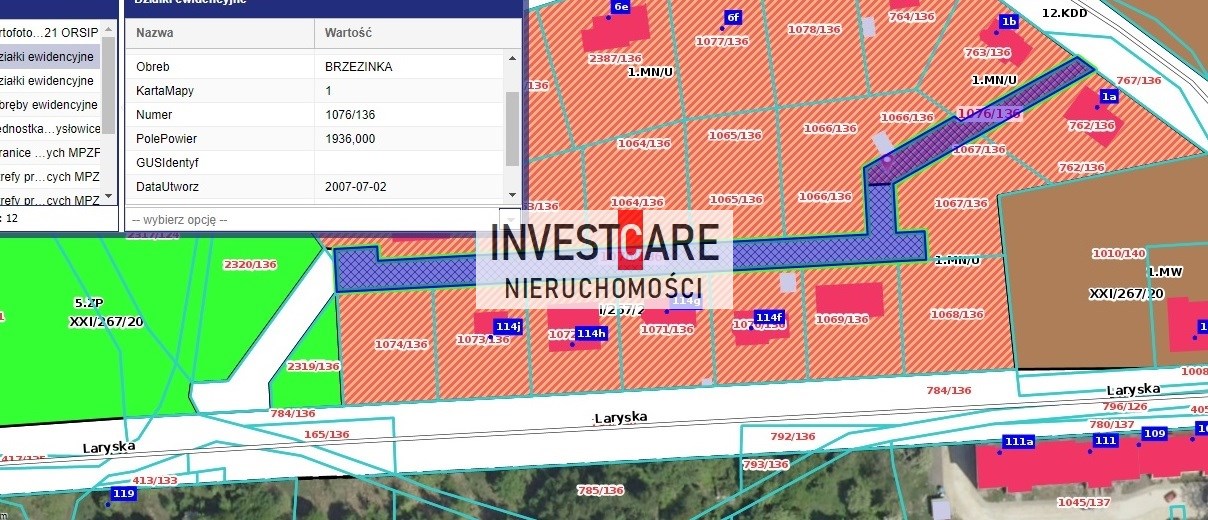The image size is (1208, 520).
Task: Click layer list scroll-down arrow
Action: point(109,196)
